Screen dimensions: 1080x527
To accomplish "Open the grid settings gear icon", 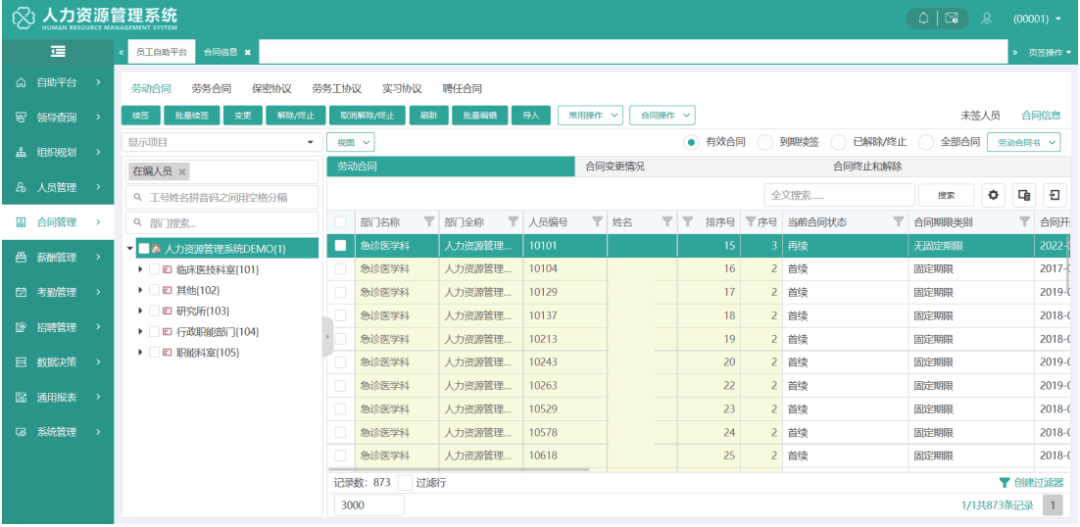I will click(994, 195).
